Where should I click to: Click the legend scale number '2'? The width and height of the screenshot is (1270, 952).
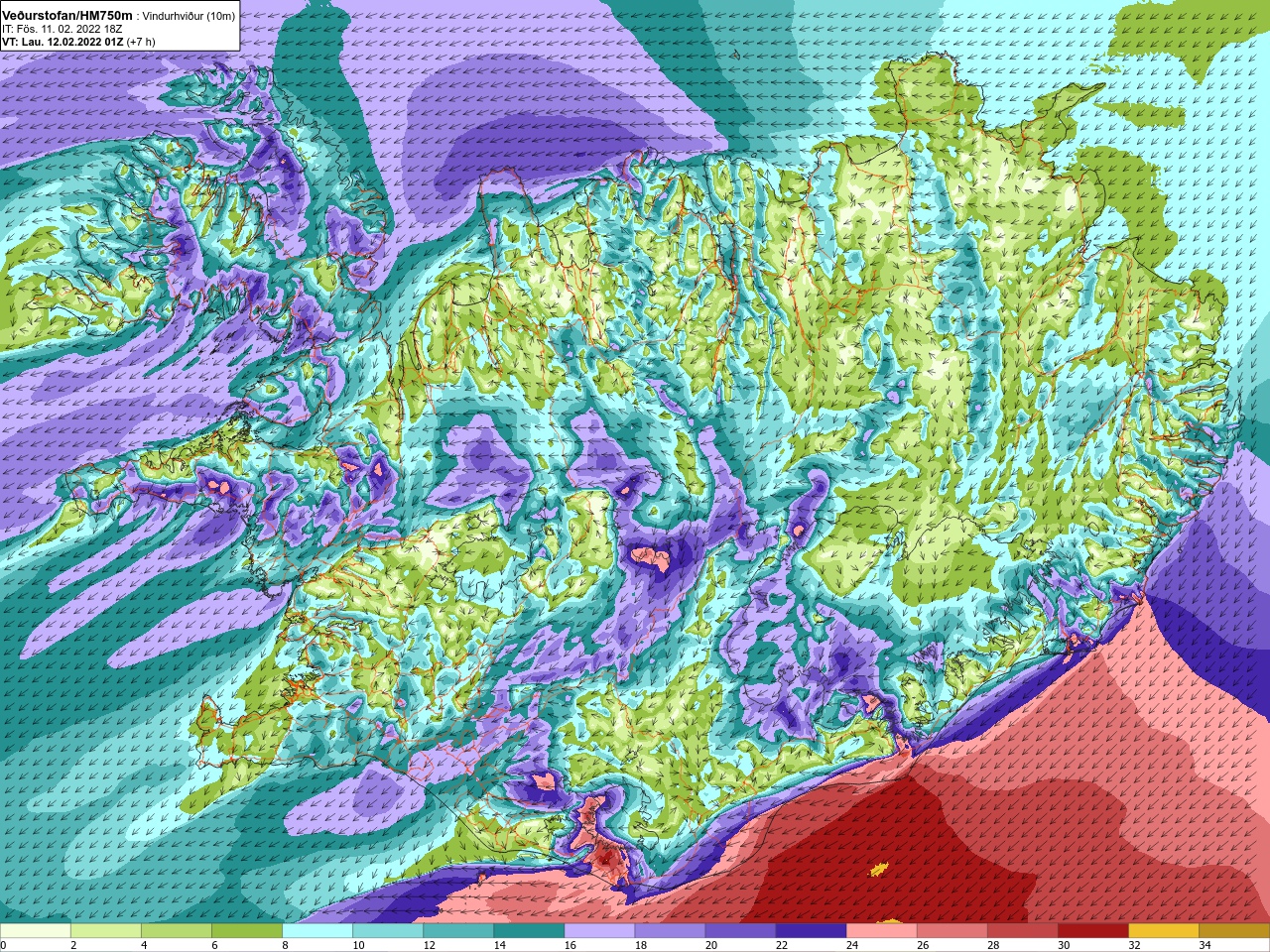click(x=73, y=945)
